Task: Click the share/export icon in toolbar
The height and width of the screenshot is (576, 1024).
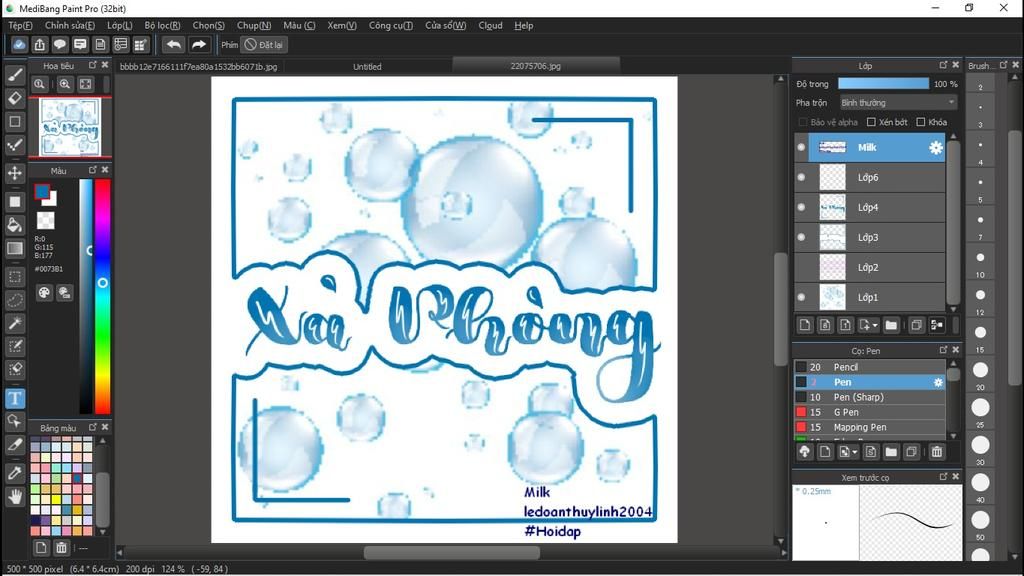Action: [x=40, y=44]
